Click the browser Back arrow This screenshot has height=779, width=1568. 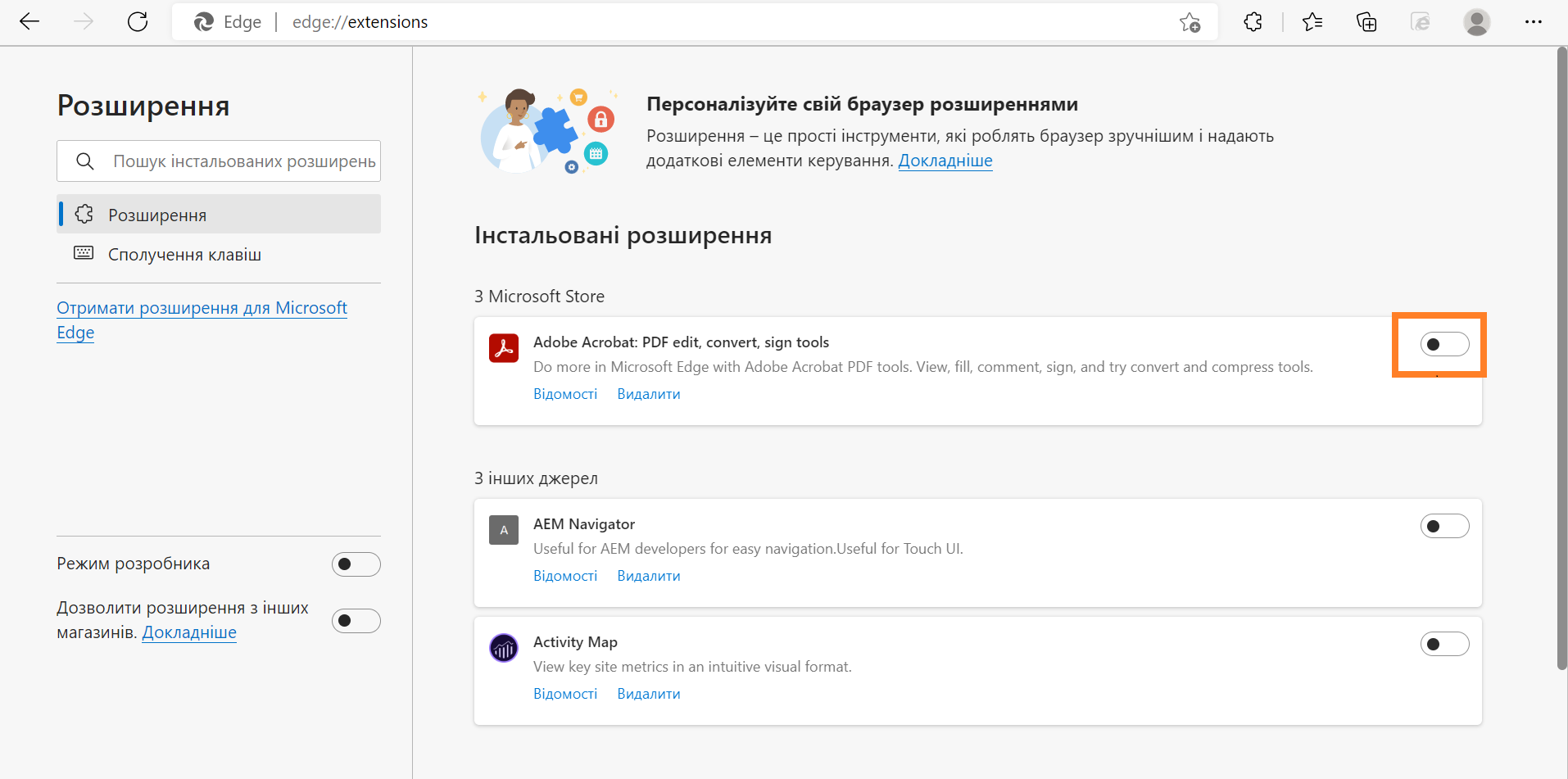[29, 22]
